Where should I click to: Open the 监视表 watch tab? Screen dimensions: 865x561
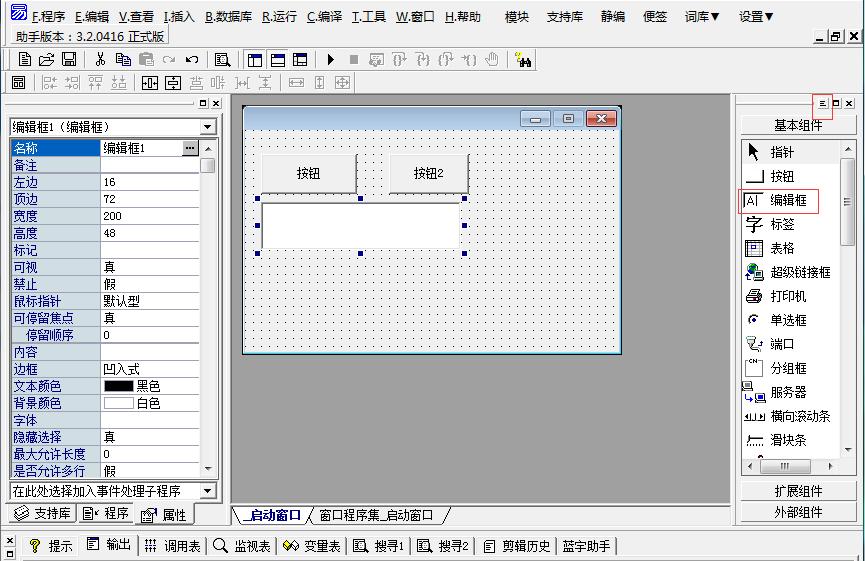tap(242, 546)
